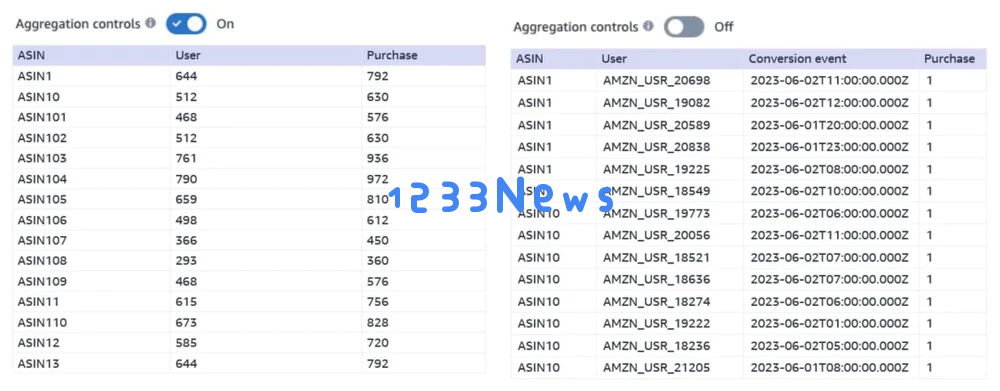Select the ASIN101 row label

[x=42, y=117]
